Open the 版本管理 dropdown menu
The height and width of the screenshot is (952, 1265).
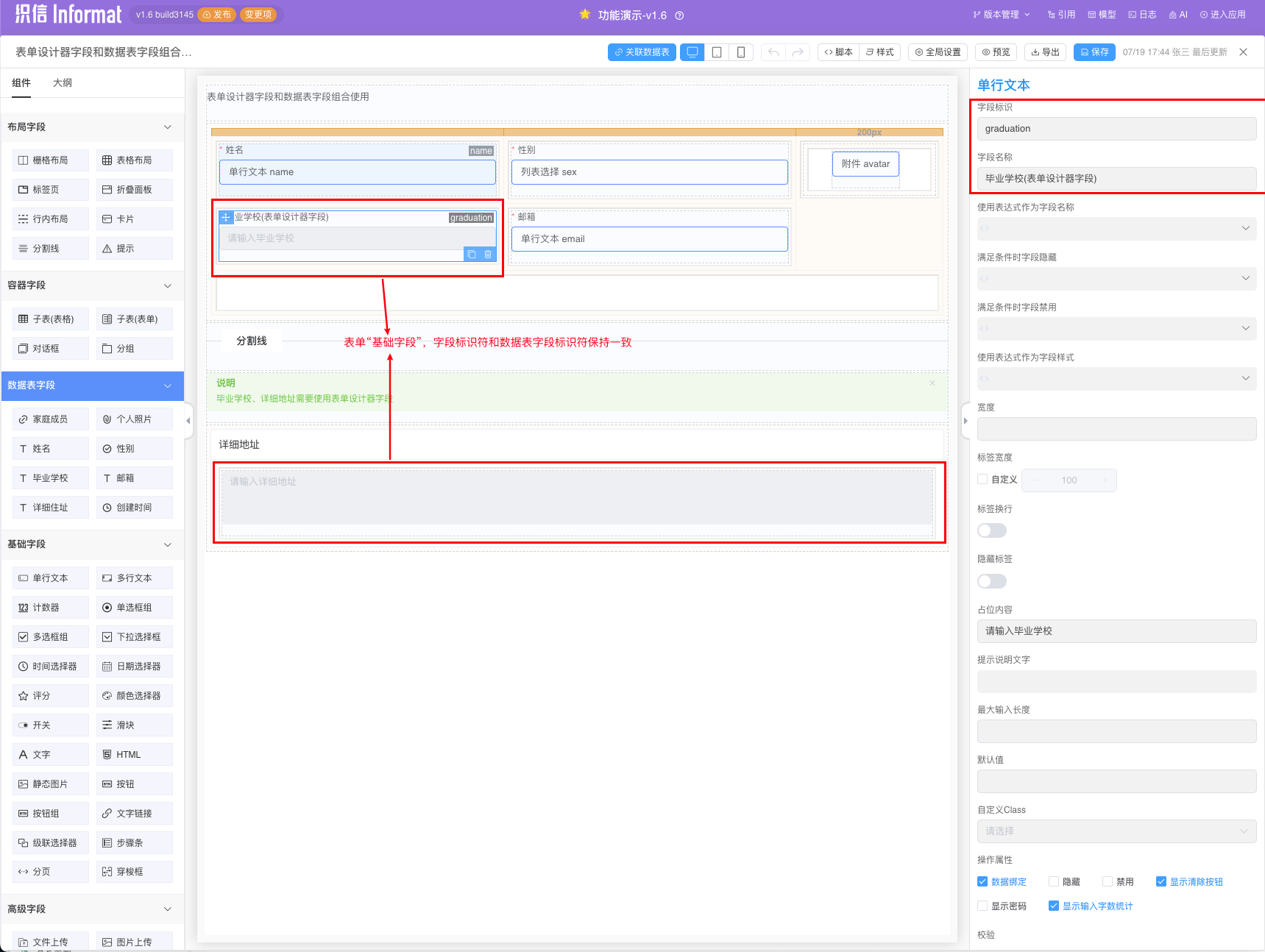click(1001, 15)
